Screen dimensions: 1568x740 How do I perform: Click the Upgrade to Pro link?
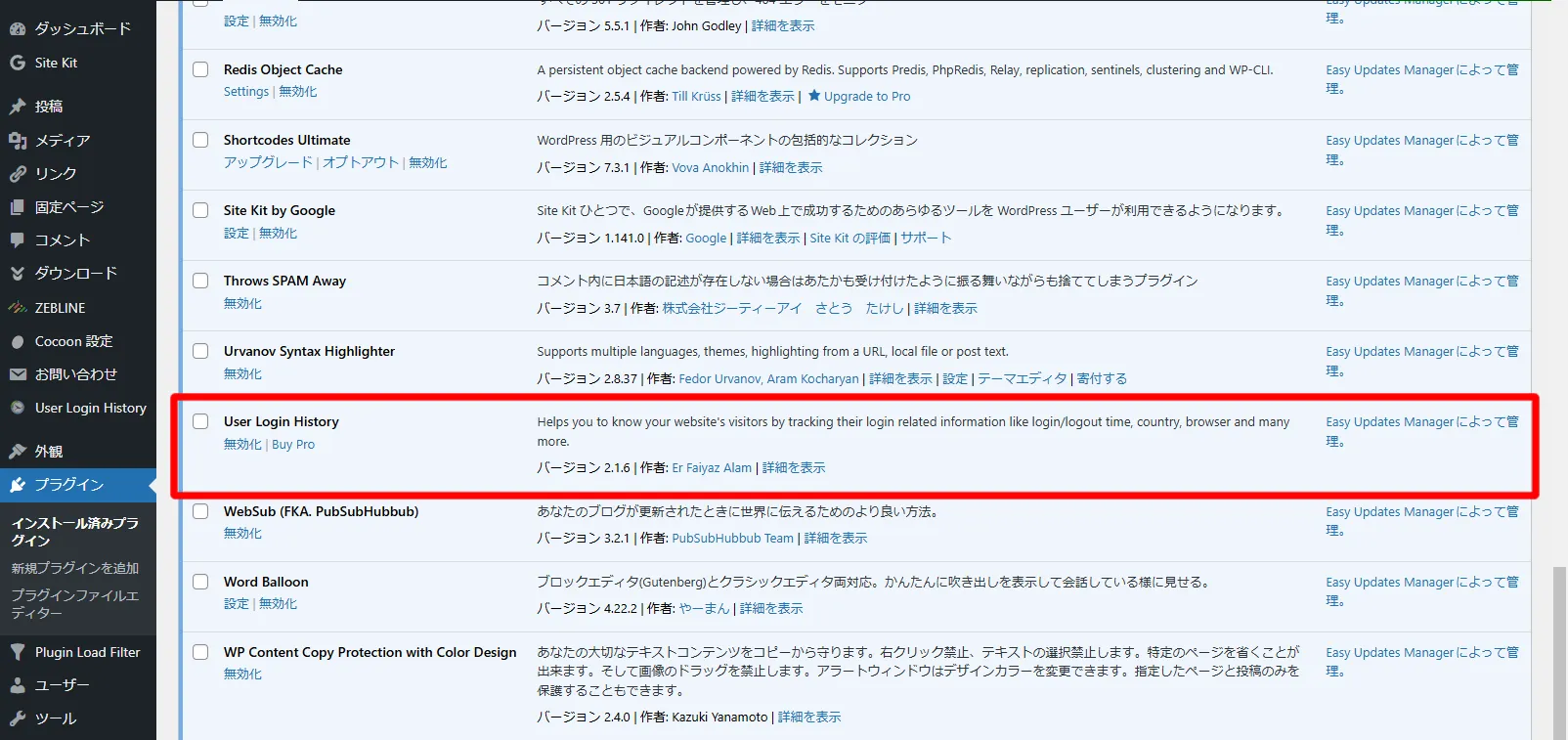tap(866, 97)
